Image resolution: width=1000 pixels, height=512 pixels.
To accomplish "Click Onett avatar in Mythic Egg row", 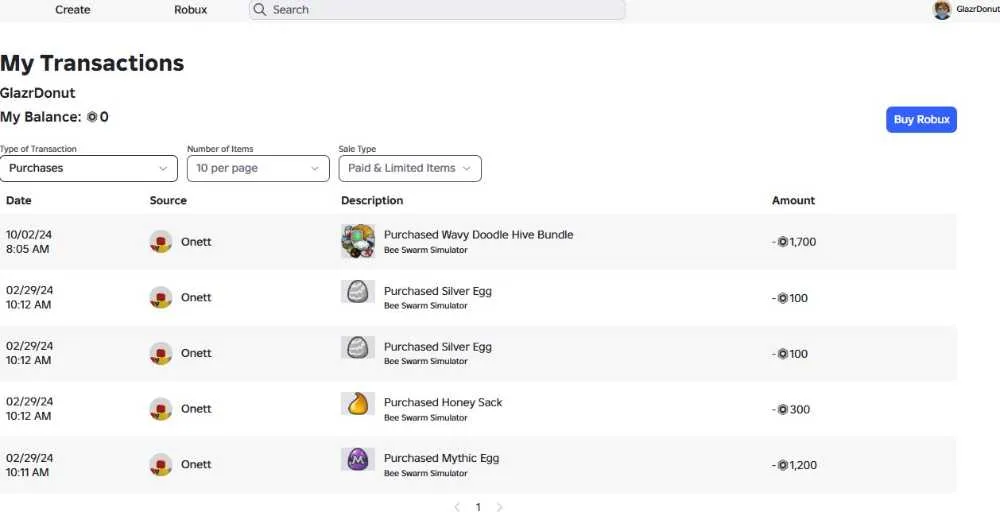I will coord(161,464).
